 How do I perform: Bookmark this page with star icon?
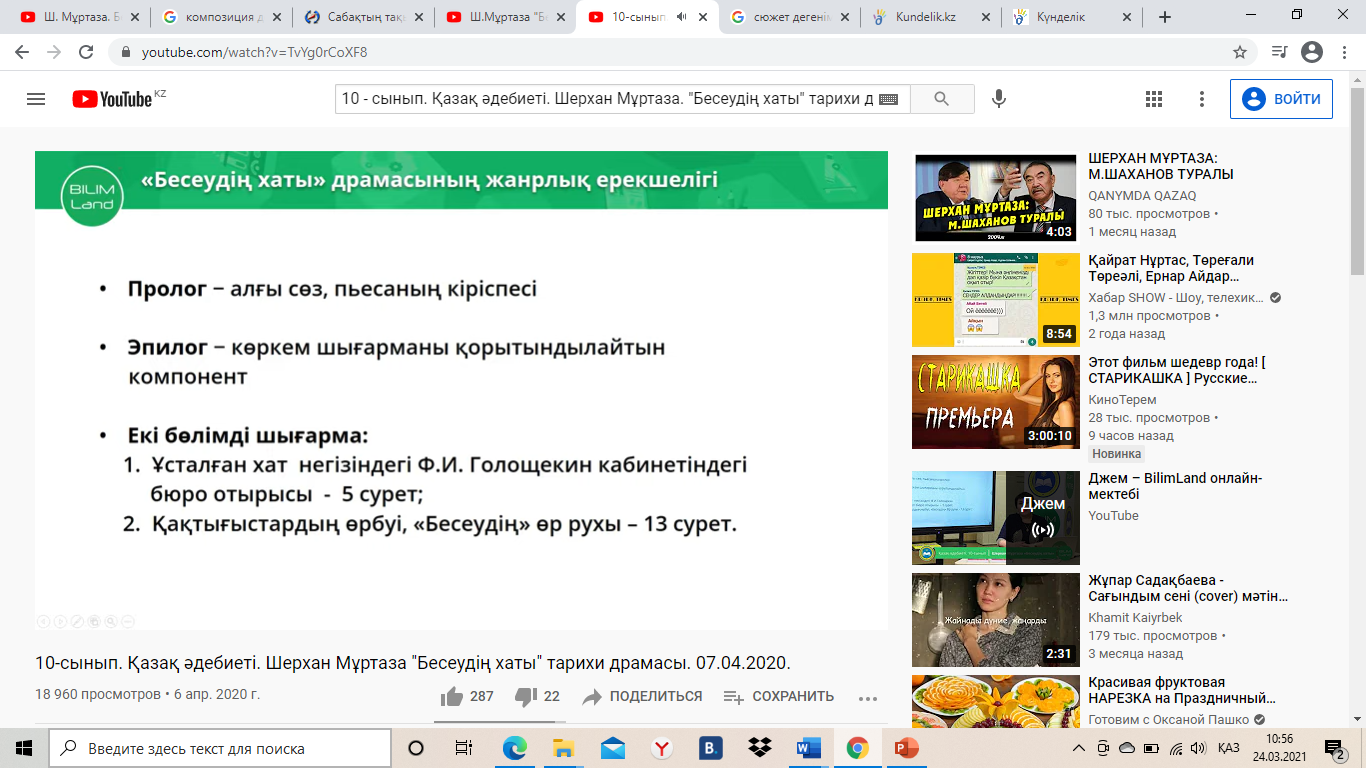(x=1240, y=52)
